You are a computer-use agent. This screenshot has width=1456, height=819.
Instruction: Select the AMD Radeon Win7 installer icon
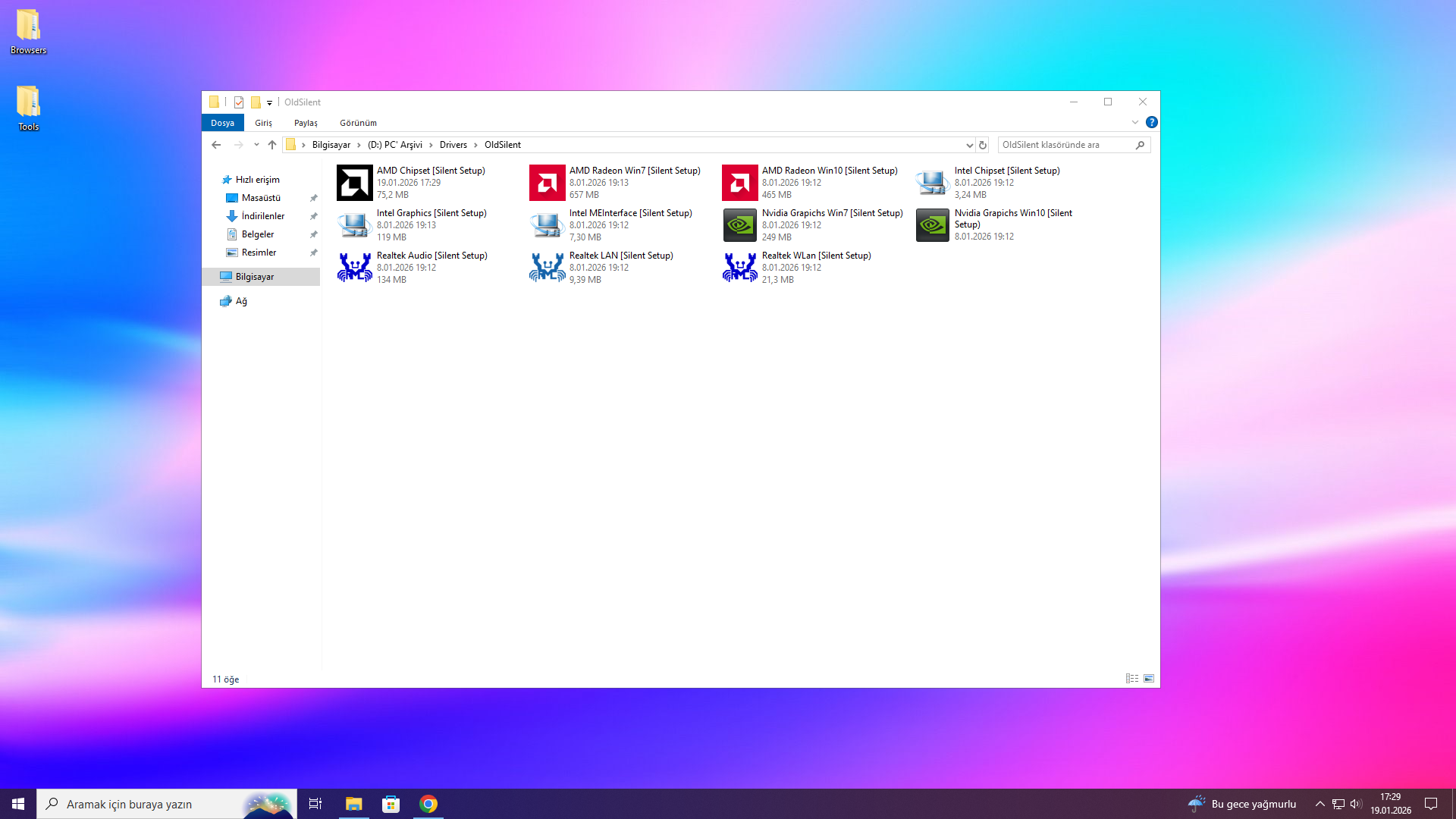(x=548, y=183)
